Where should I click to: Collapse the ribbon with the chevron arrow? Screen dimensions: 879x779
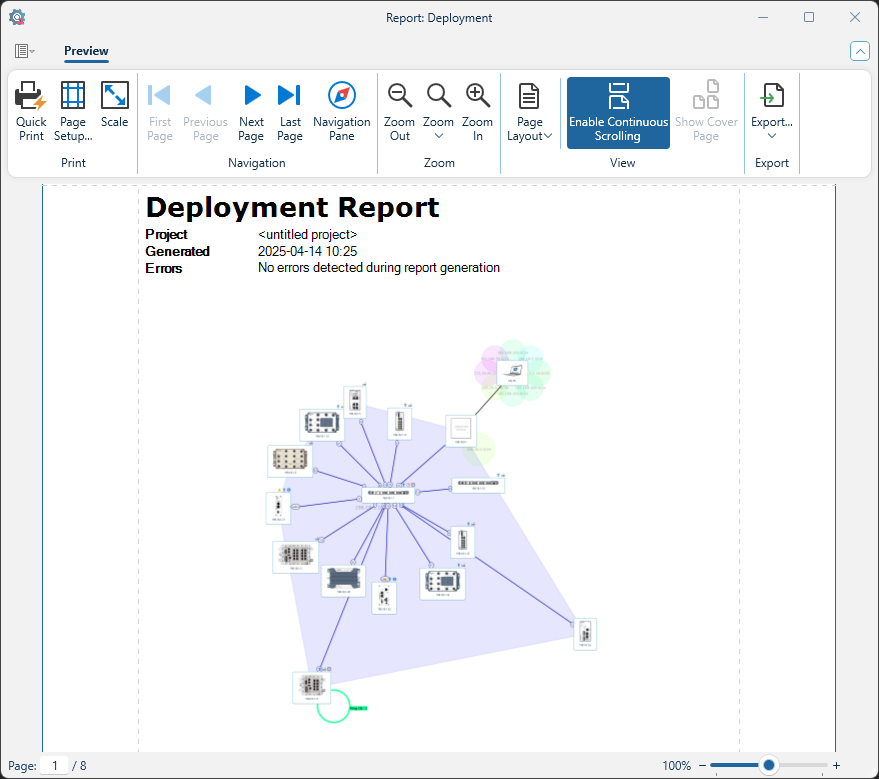[x=859, y=50]
